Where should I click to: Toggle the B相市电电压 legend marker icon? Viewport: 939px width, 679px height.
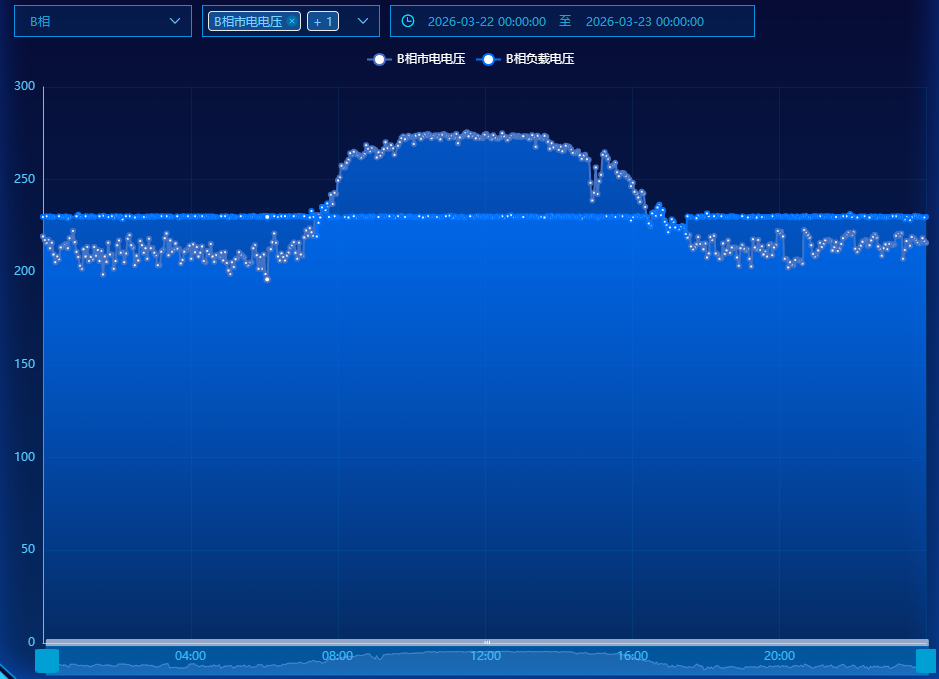tap(379, 59)
